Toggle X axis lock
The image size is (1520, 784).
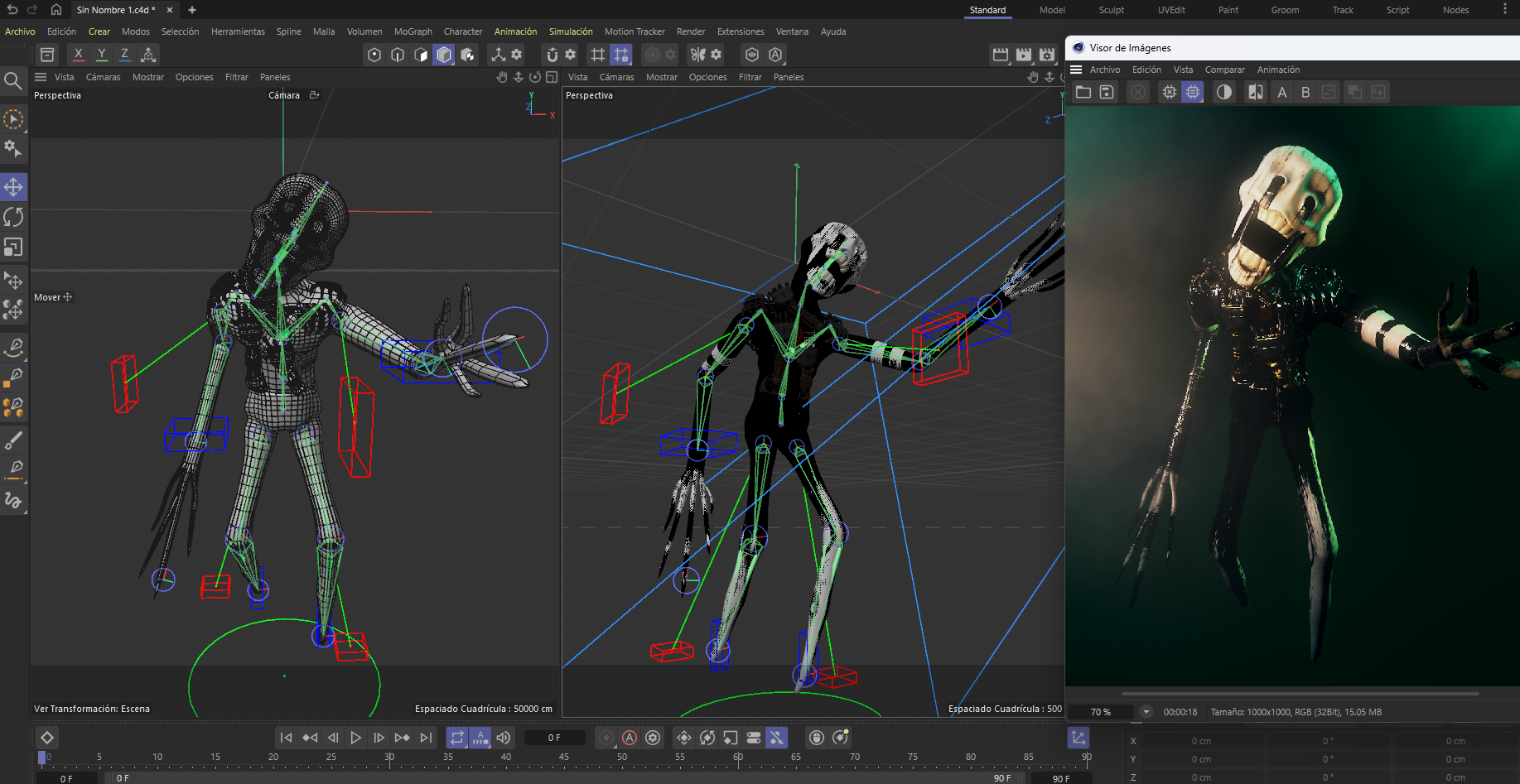click(x=78, y=55)
